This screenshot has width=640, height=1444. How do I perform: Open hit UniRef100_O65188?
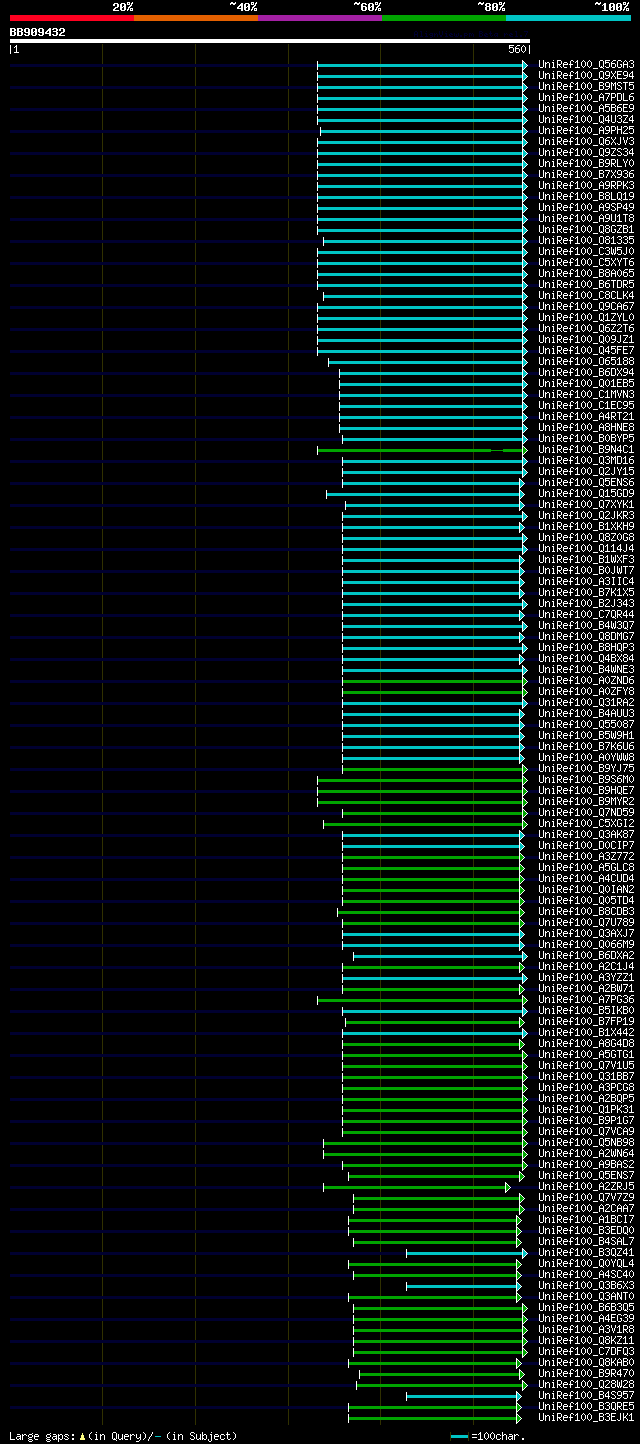586,362
